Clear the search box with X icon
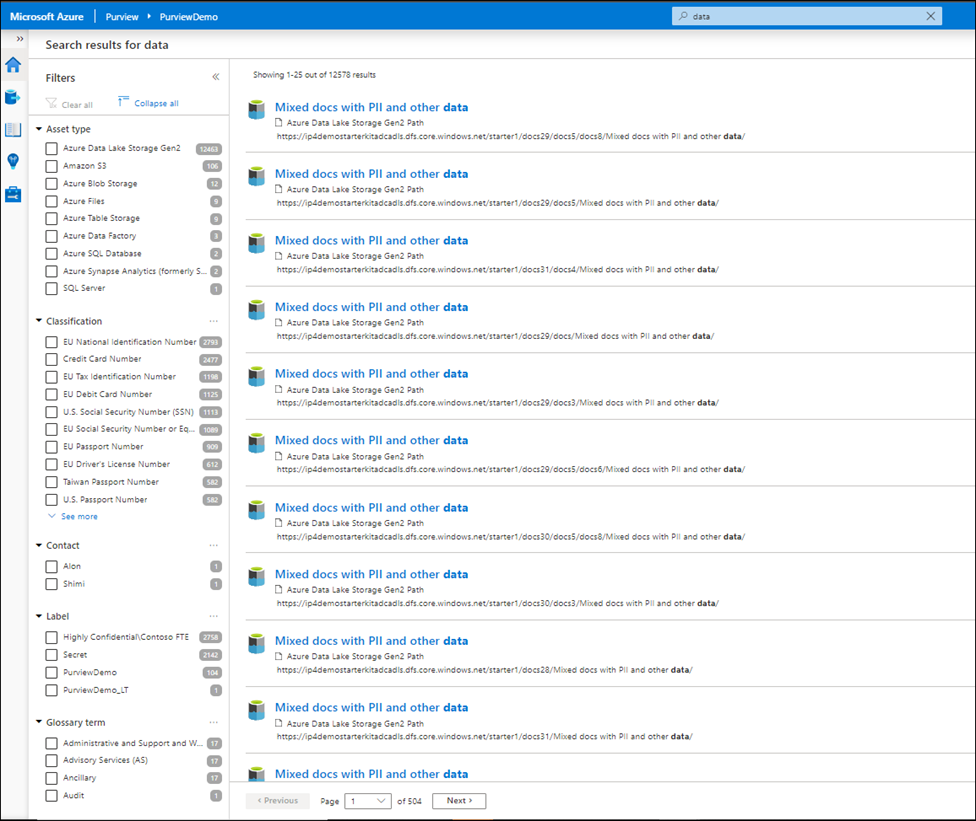This screenshot has height=821, width=976. tap(931, 16)
